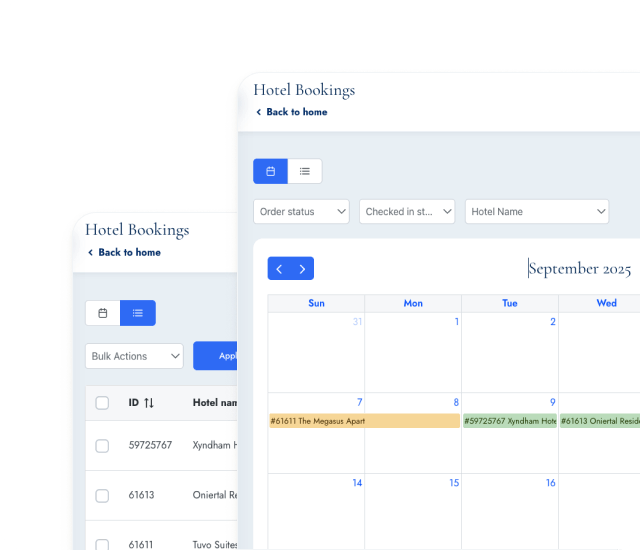Open green #59725767 Xyndham Hotel event
The height and width of the screenshot is (550, 640).
(x=510, y=421)
